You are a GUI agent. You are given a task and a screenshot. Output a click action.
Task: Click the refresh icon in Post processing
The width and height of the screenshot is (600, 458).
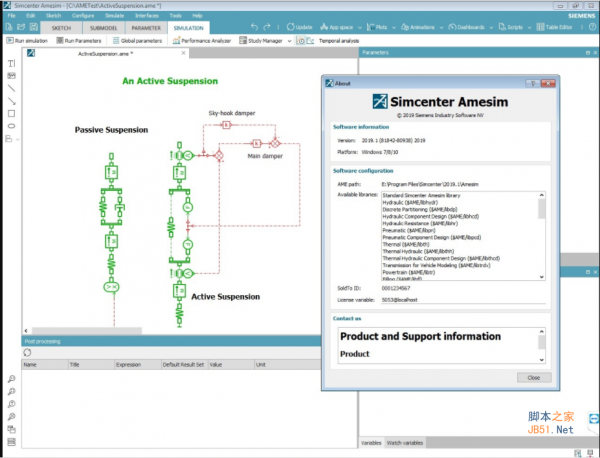(x=28, y=352)
